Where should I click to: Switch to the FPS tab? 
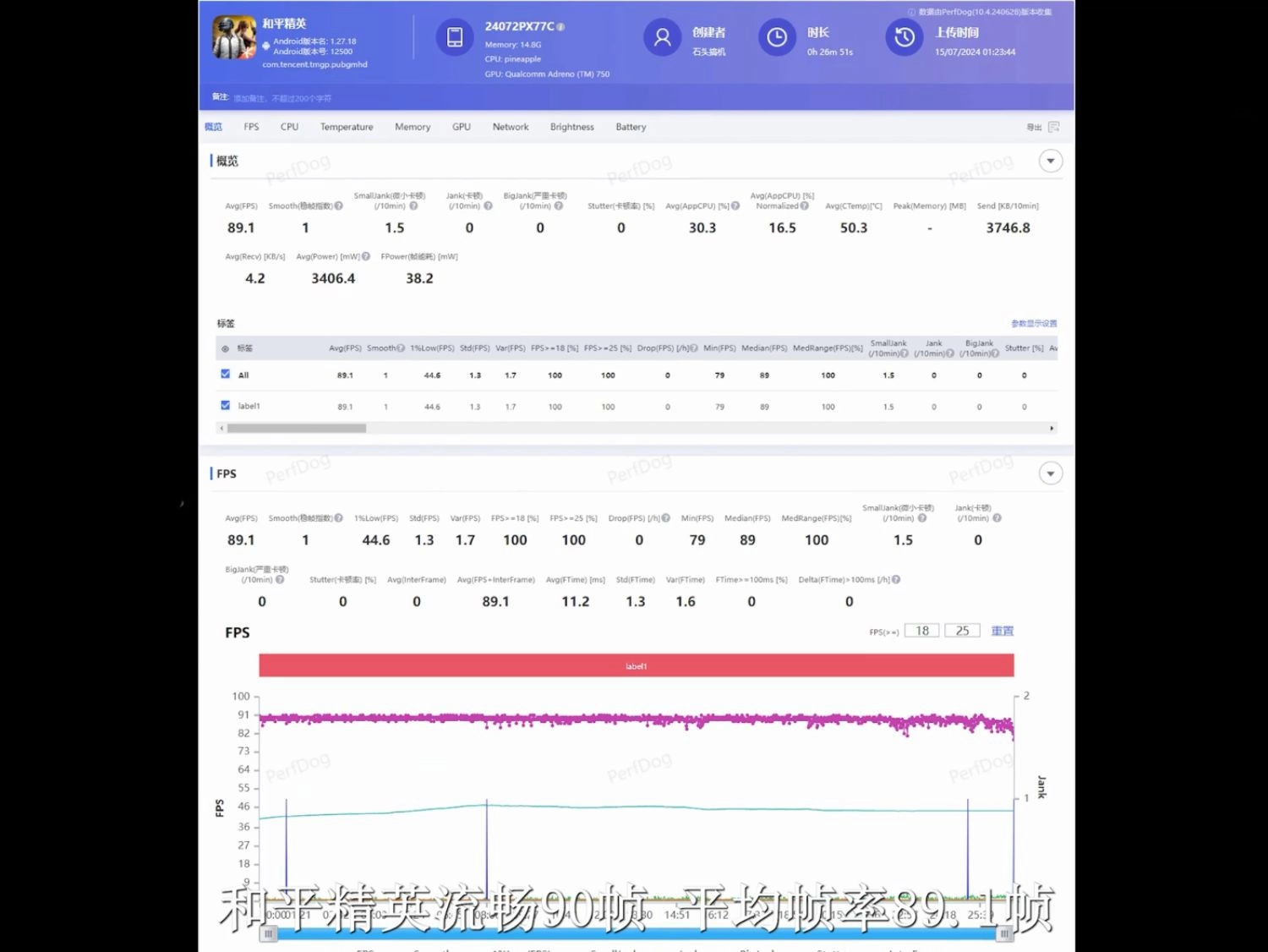[x=251, y=127]
